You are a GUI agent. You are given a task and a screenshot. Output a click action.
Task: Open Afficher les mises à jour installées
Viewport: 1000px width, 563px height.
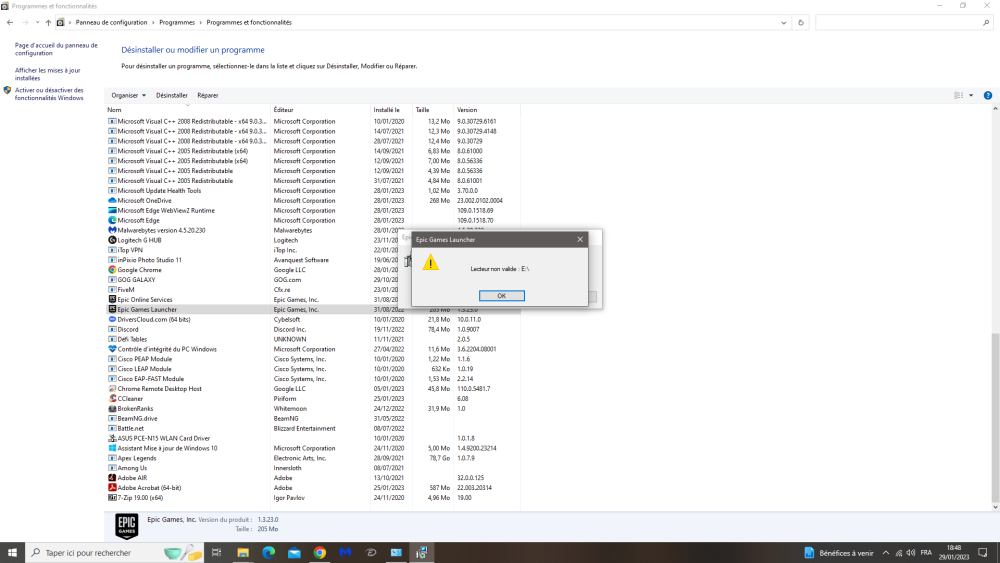pyautogui.click(x=48, y=74)
